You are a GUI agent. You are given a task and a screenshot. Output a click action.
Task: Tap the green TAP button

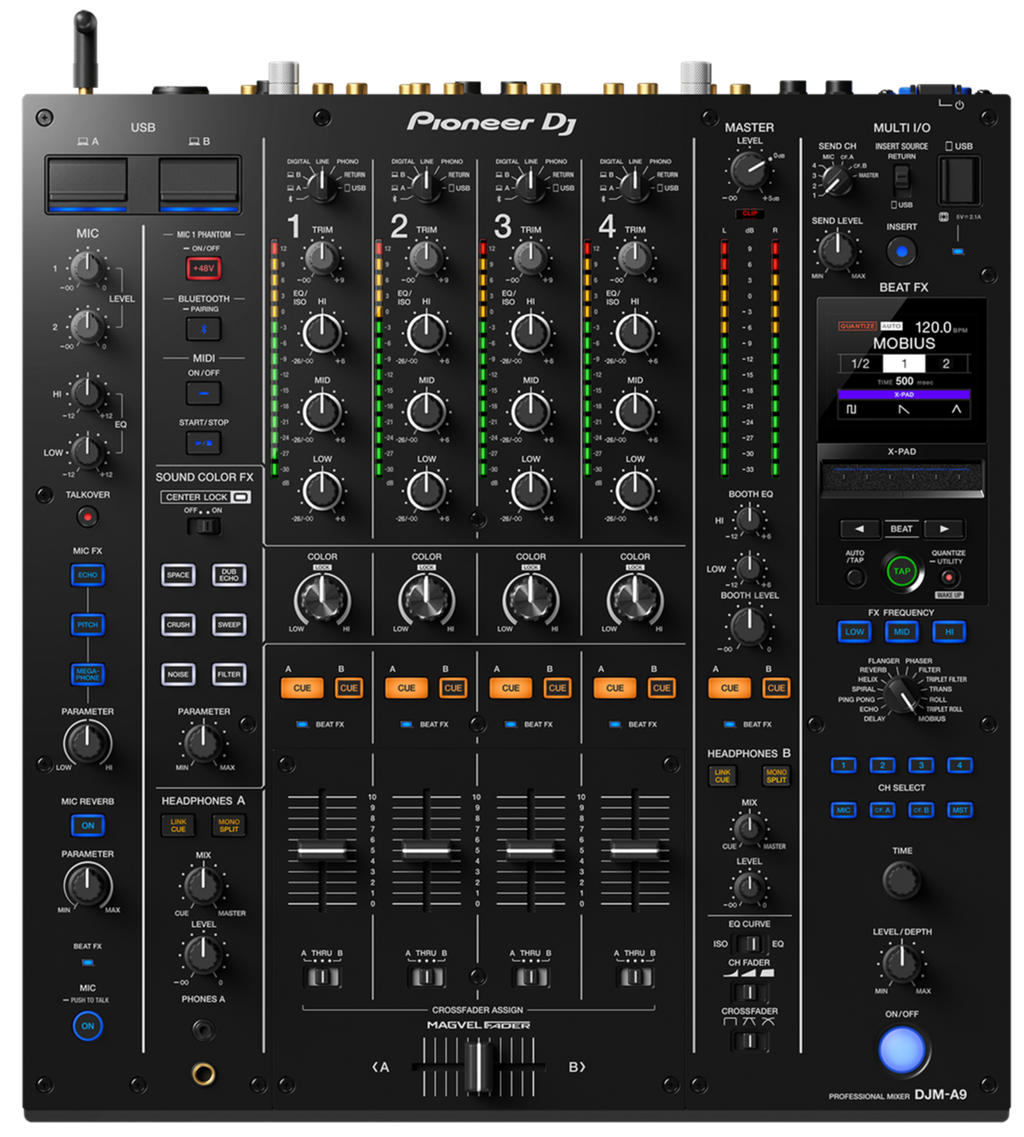[901, 571]
